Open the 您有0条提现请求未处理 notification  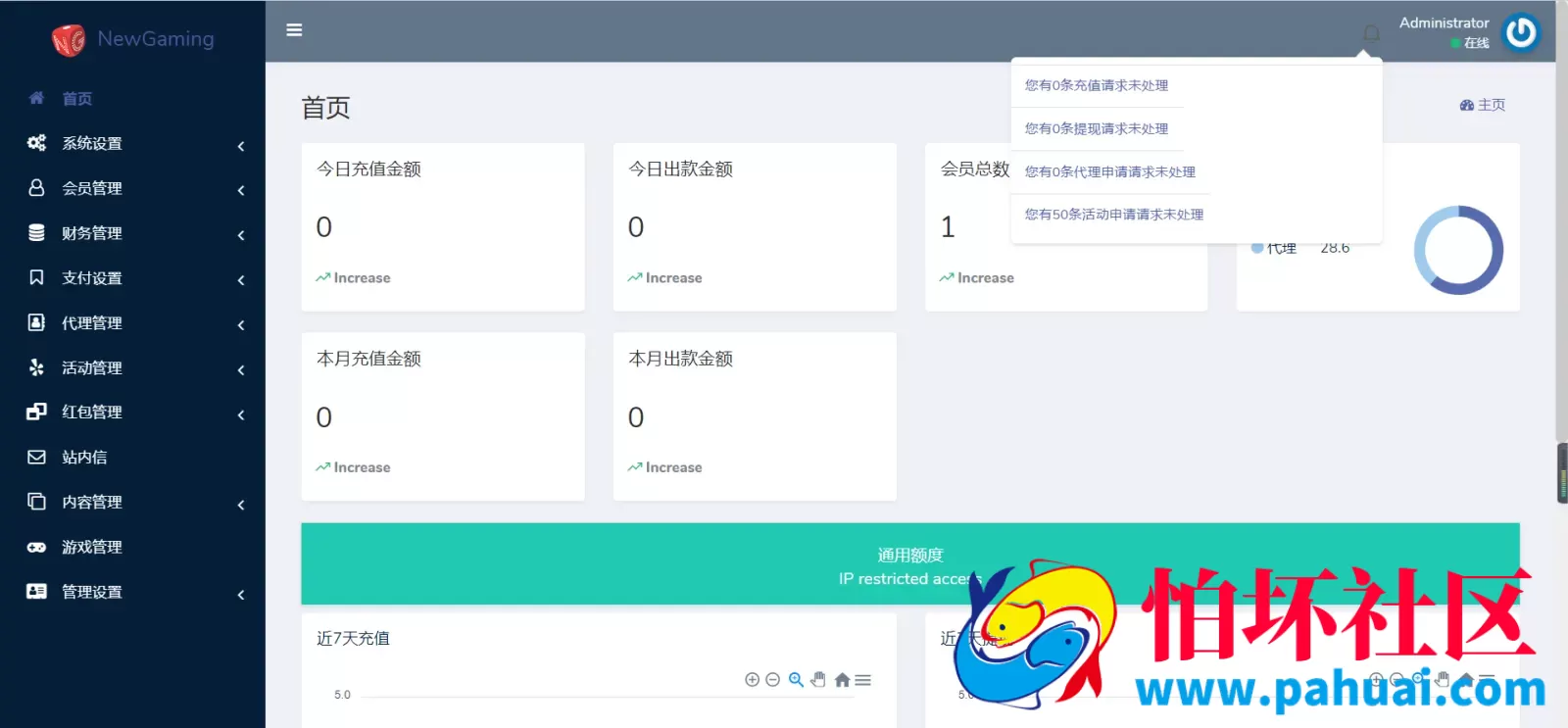[1097, 128]
